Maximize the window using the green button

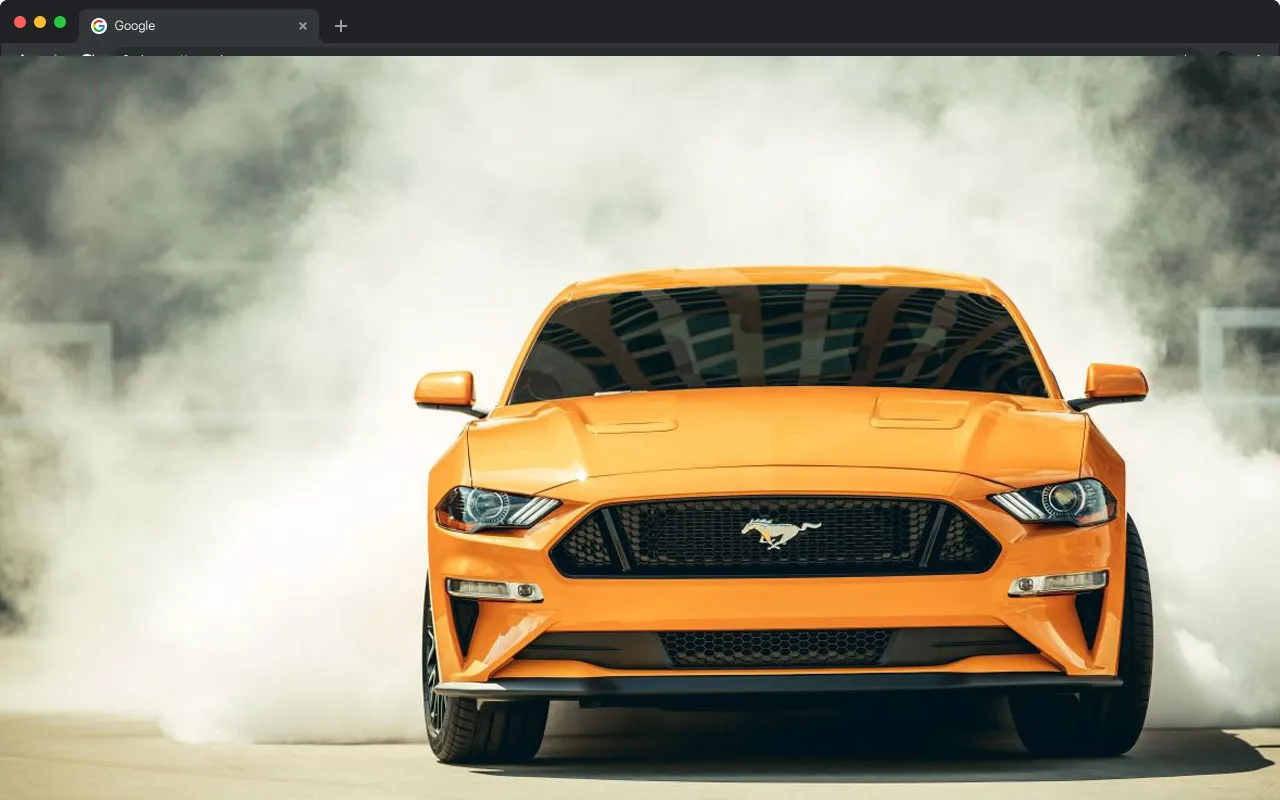[60, 22]
